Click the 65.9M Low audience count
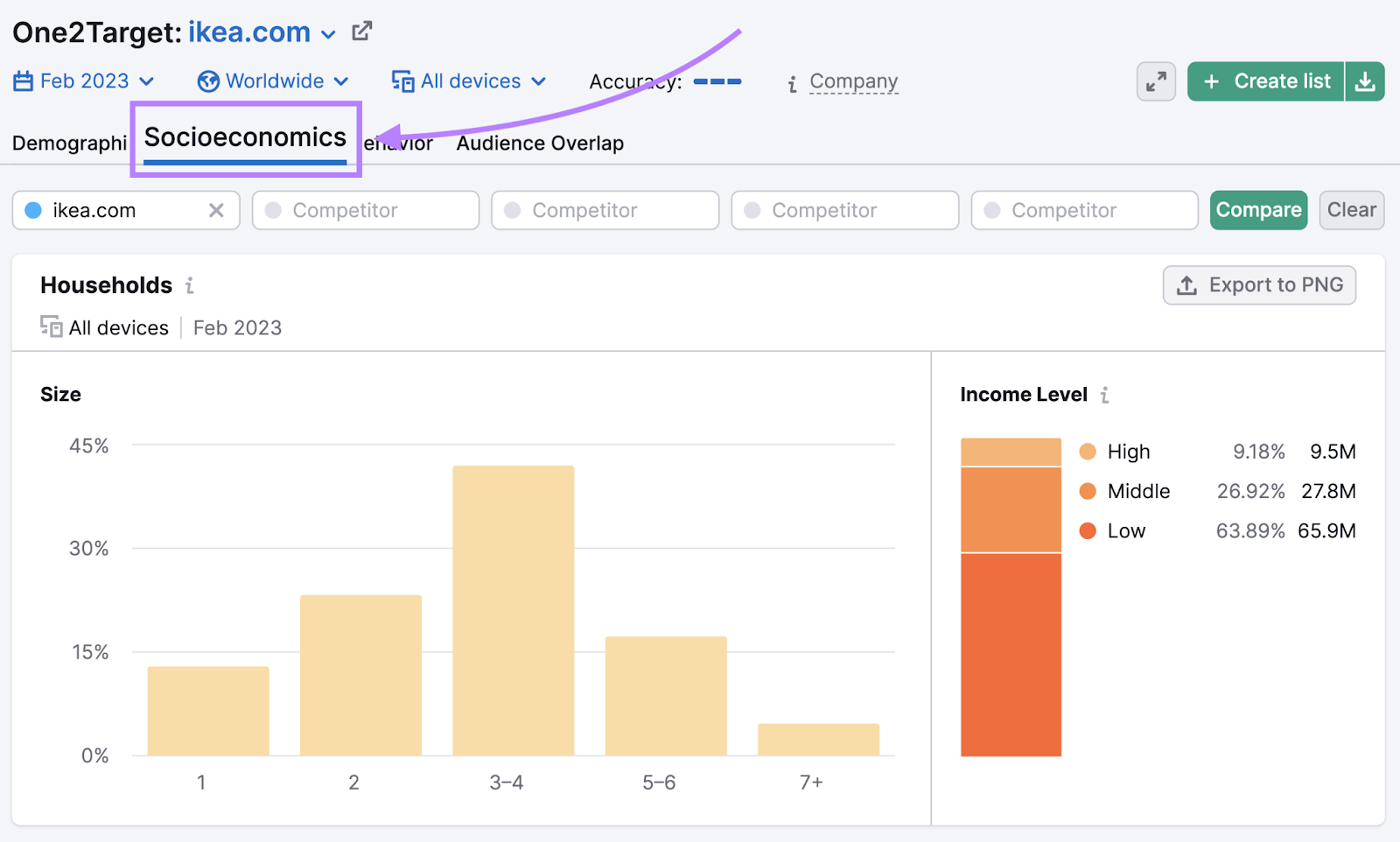The height and width of the screenshot is (842, 1400). (x=1326, y=530)
